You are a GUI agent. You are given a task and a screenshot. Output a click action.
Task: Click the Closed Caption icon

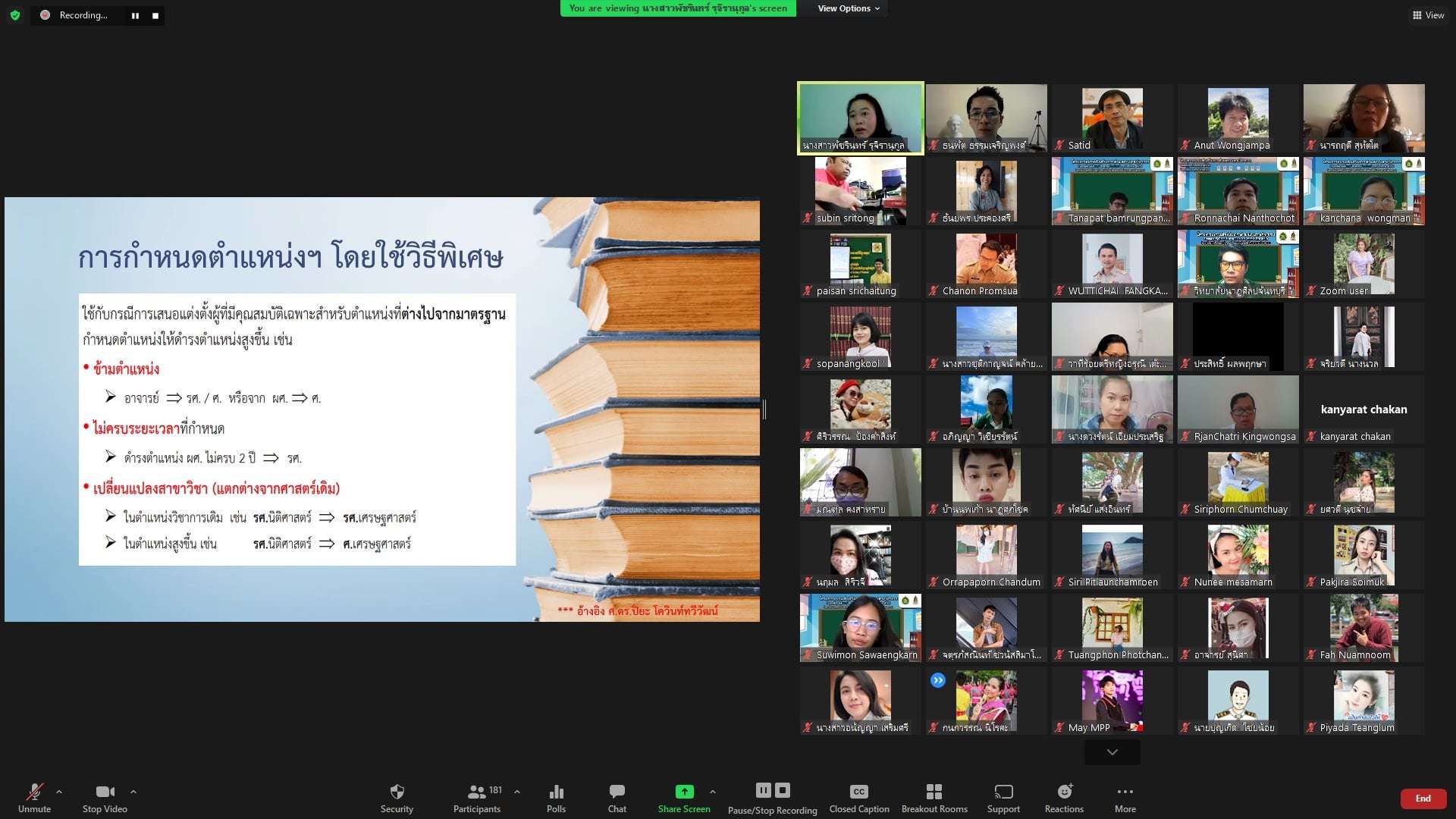coord(858,798)
